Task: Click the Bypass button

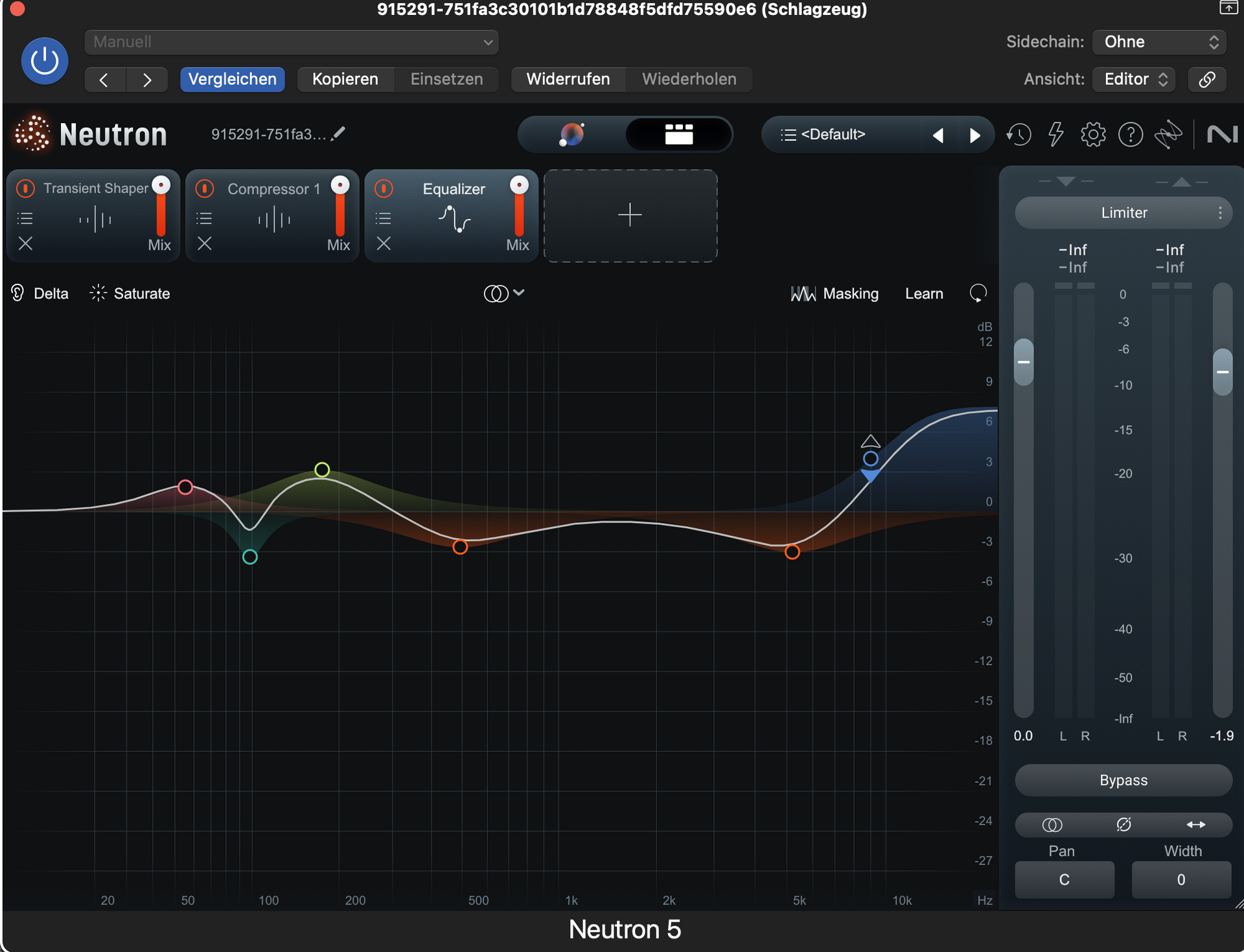Action: [1123, 780]
